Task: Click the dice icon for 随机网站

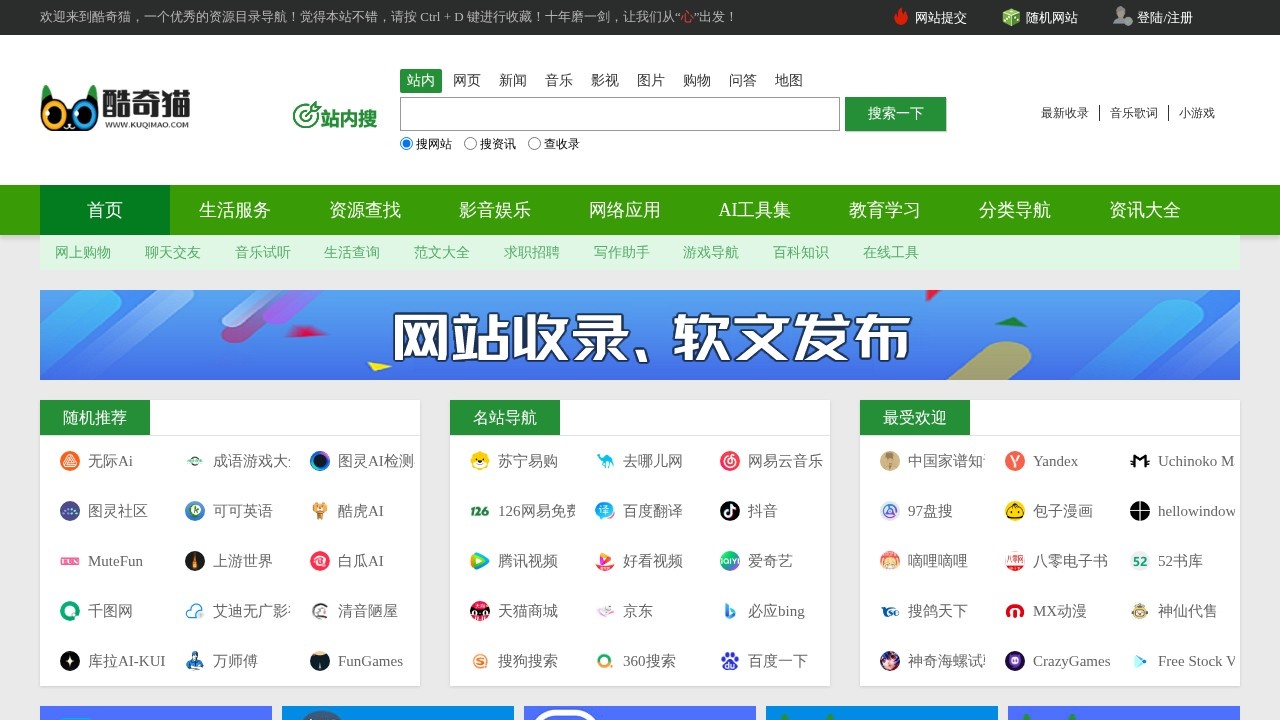Action: (x=1011, y=17)
